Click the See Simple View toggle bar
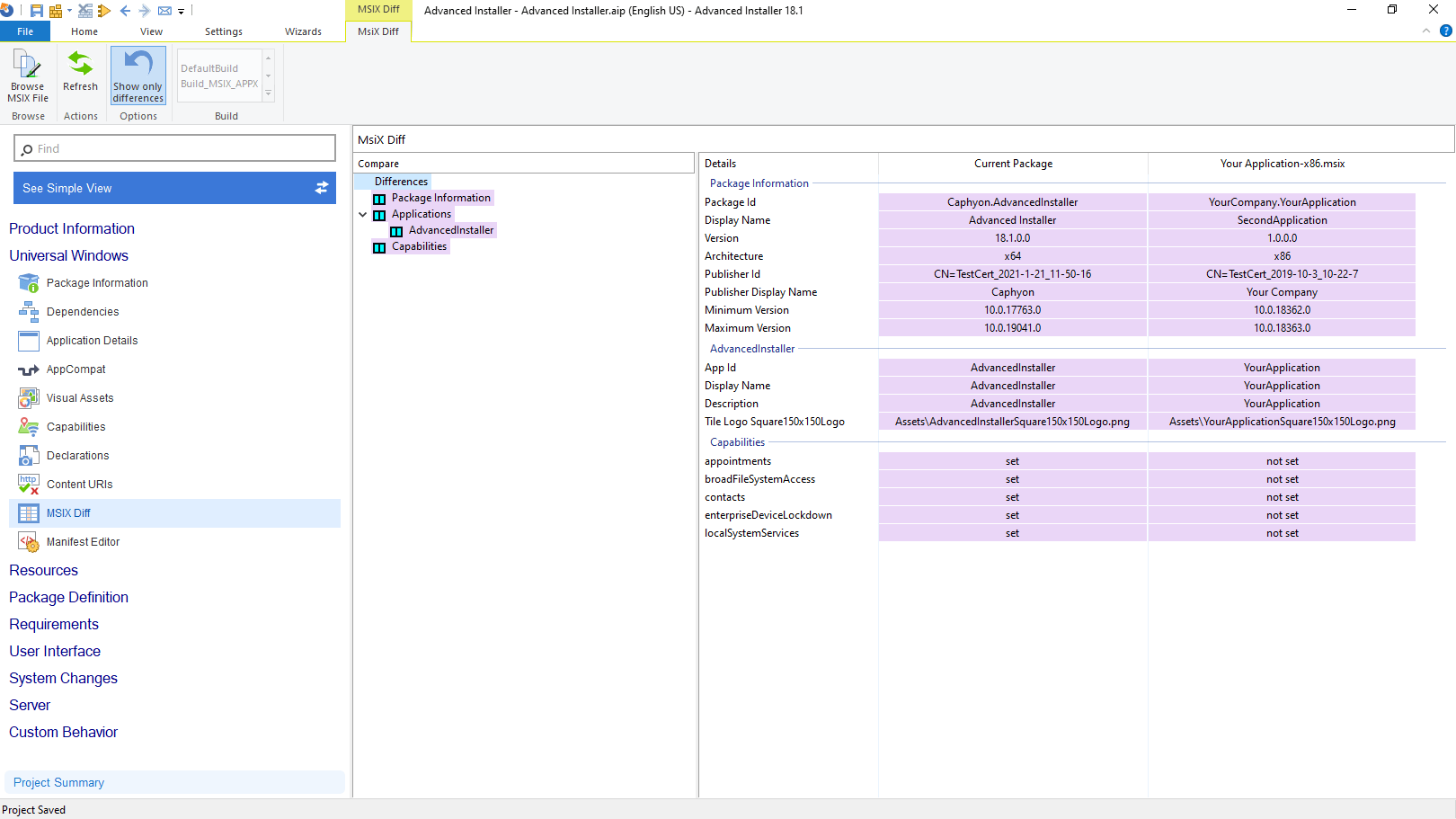 pyautogui.click(x=174, y=188)
